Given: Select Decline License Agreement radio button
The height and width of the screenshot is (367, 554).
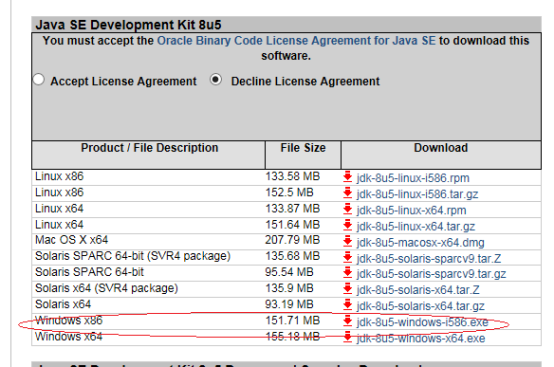Looking at the screenshot, I should (x=216, y=79).
